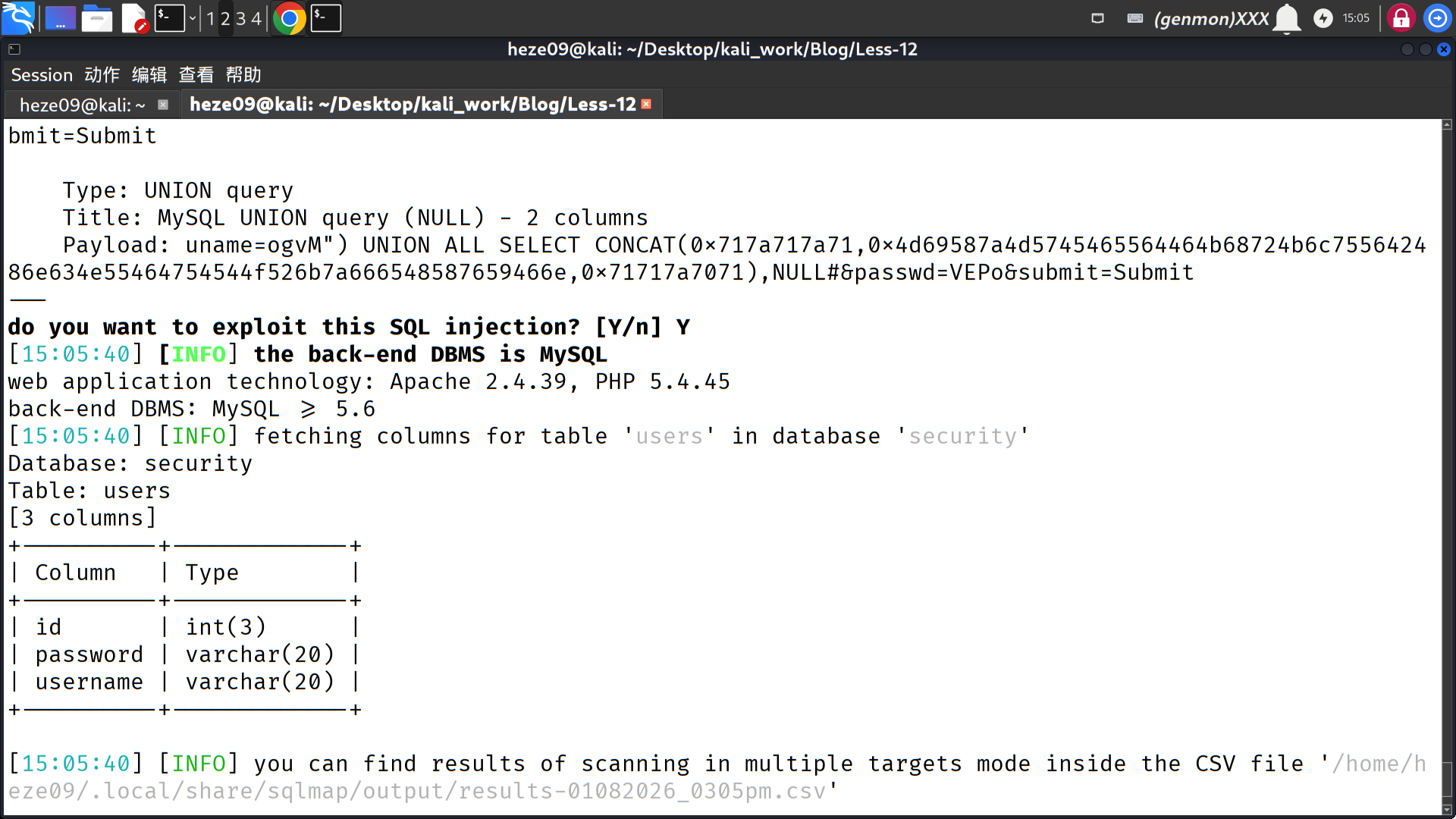The height and width of the screenshot is (819, 1456).
Task: Launch the text editor document icon
Action: click(x=134, y=18)
